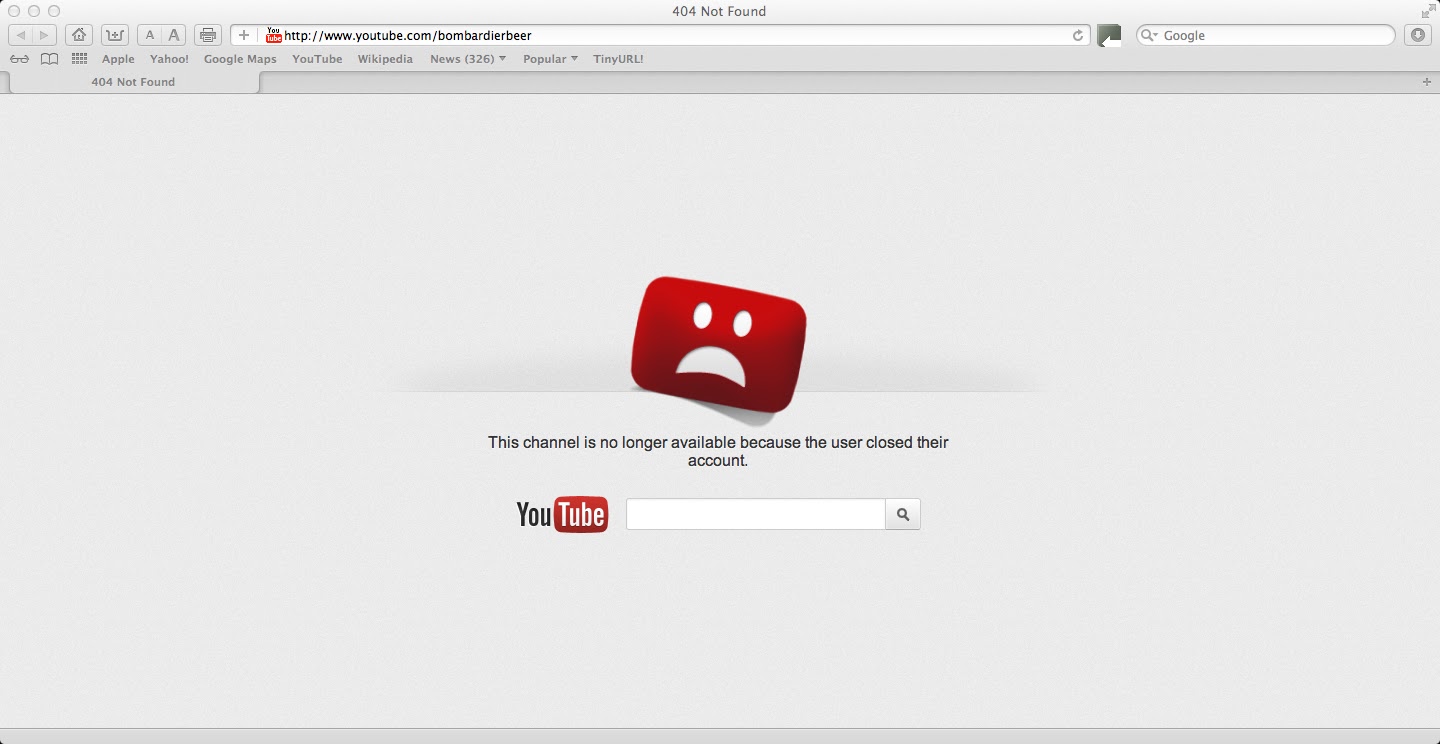Image resolution: width=1440 pixels, height=744 pixels.
Task: Open the Home page button
Action: [x=79, y=35]
